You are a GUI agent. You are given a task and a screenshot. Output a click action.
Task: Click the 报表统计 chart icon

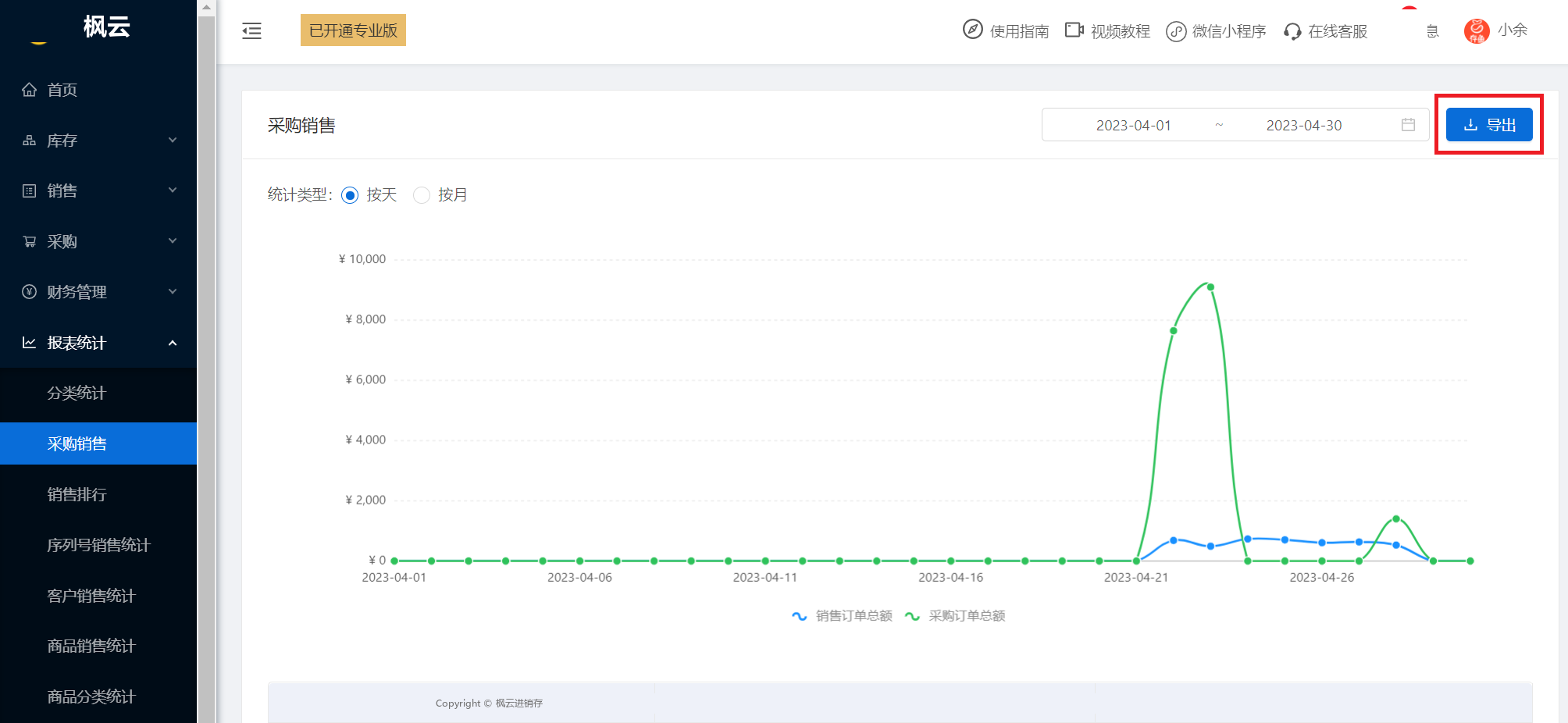coord(29,343)
